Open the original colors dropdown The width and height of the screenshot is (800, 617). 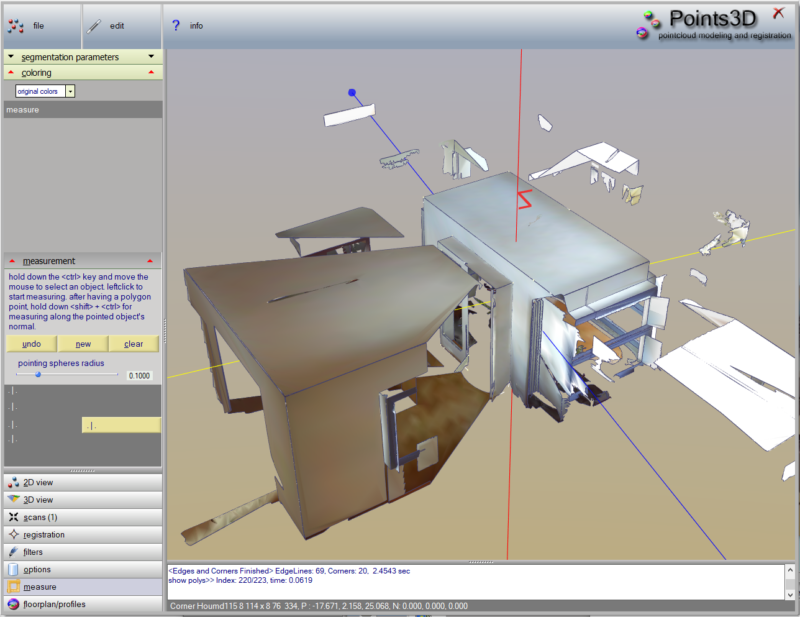click(71, 91)
